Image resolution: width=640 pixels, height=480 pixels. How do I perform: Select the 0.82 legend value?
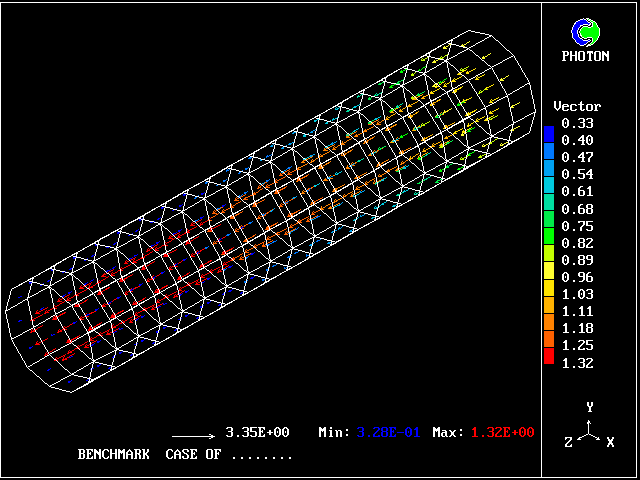[577, 243]
